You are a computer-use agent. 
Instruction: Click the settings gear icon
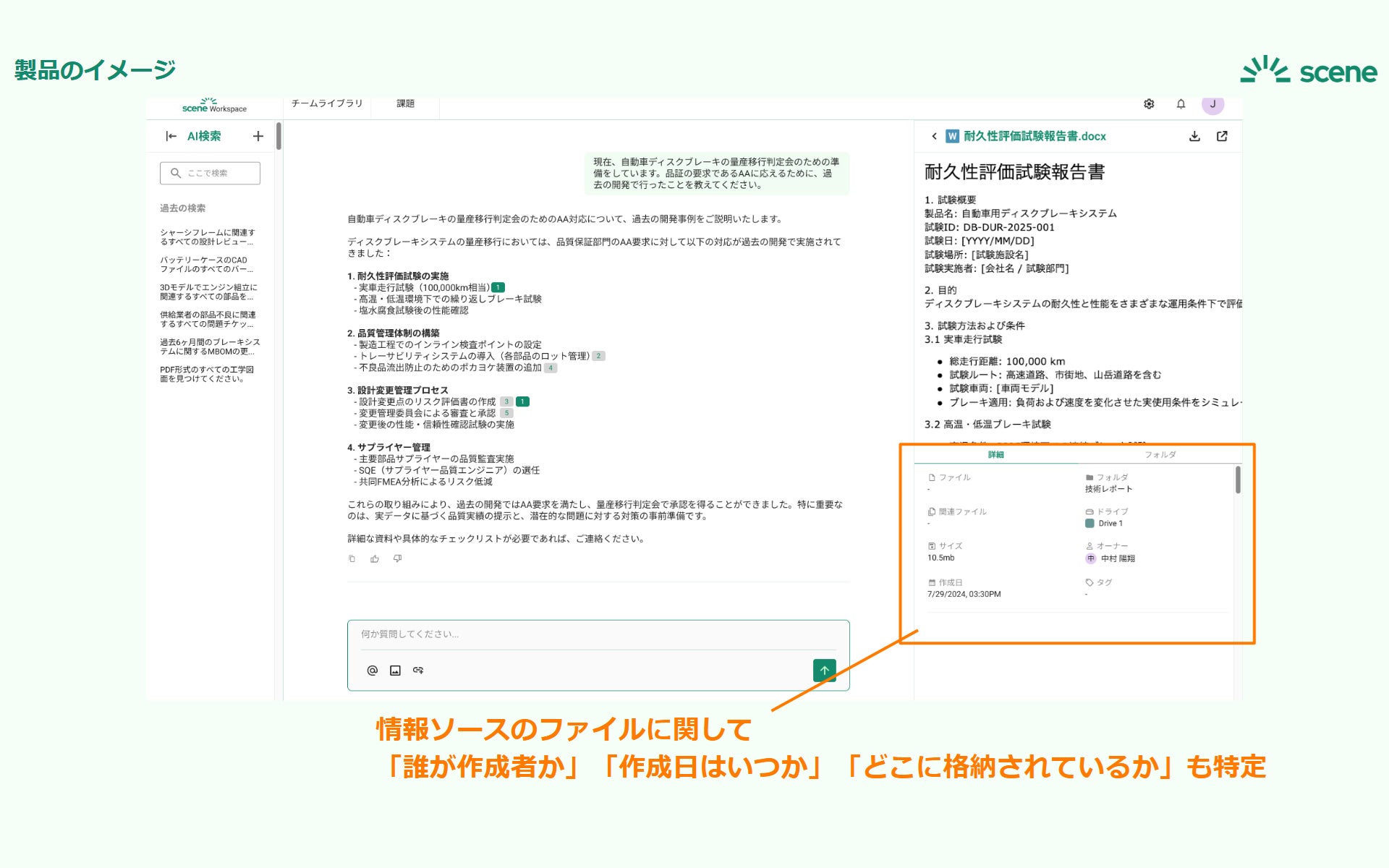[x=1149, y=104]
